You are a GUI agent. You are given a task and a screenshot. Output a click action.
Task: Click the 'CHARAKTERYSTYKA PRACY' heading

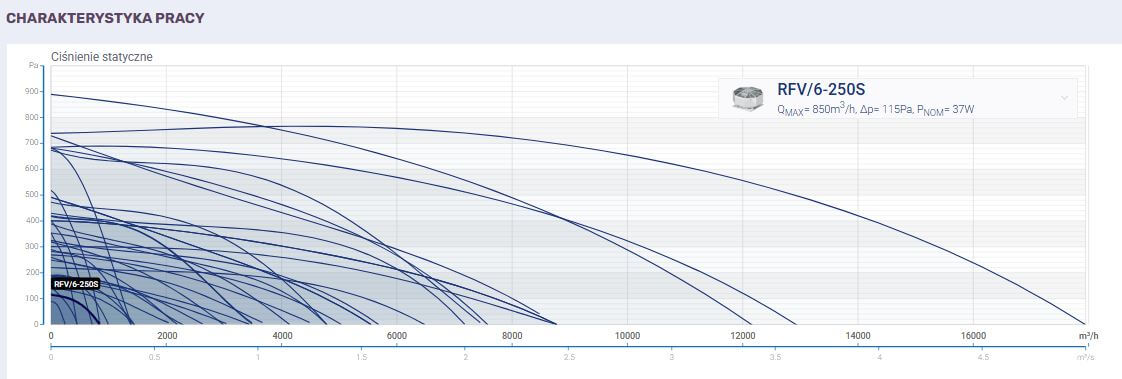[105, 18]
